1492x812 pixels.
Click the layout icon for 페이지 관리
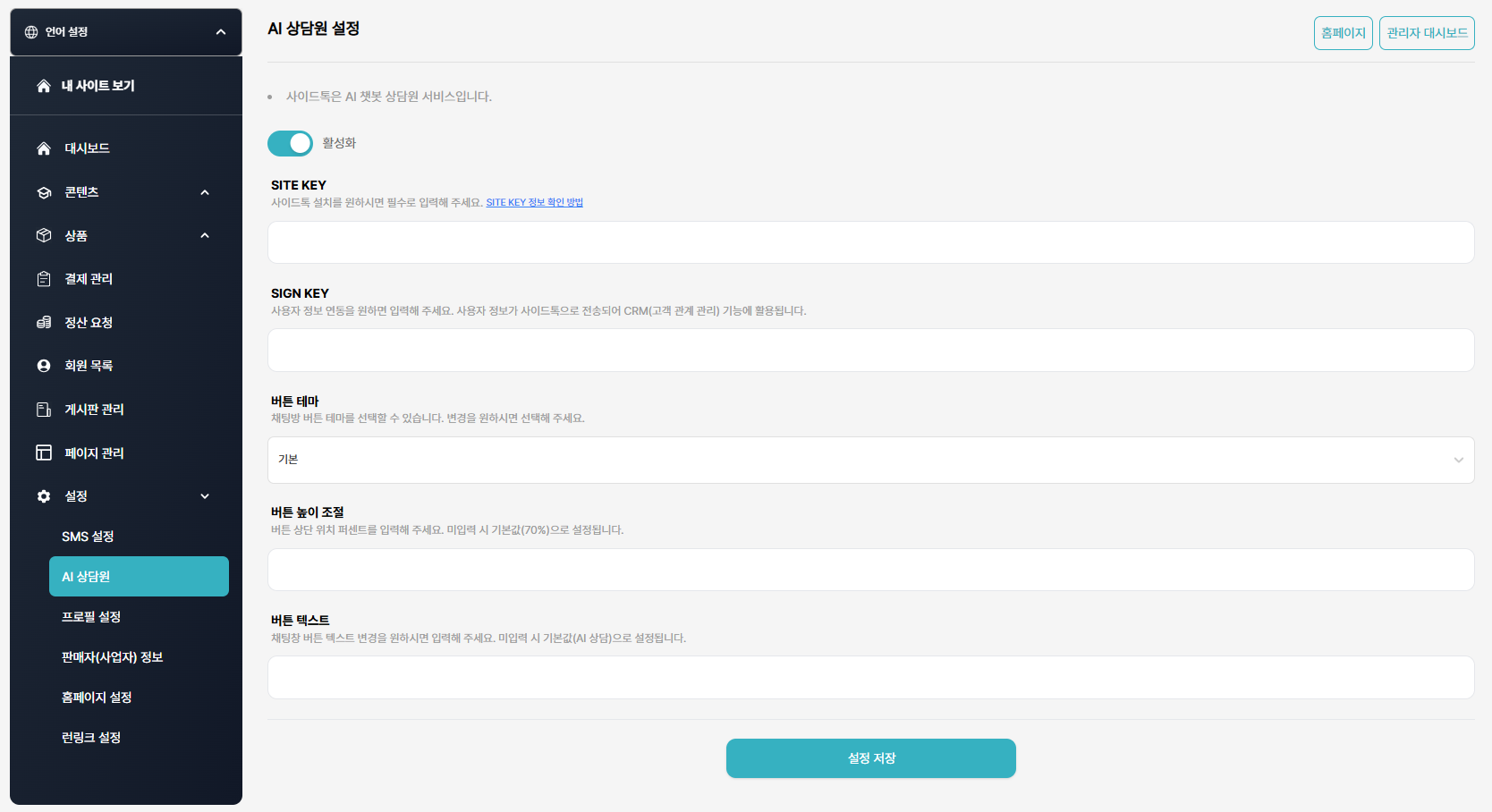44,453
